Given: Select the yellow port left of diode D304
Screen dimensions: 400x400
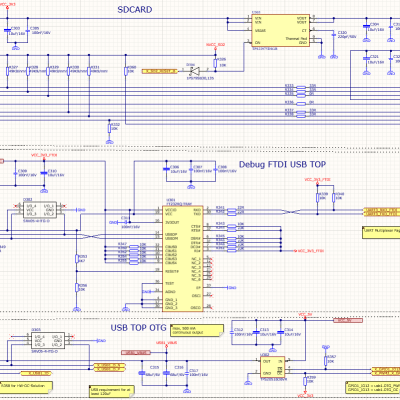Looking at the screenshot, I should tap(160, 71).
